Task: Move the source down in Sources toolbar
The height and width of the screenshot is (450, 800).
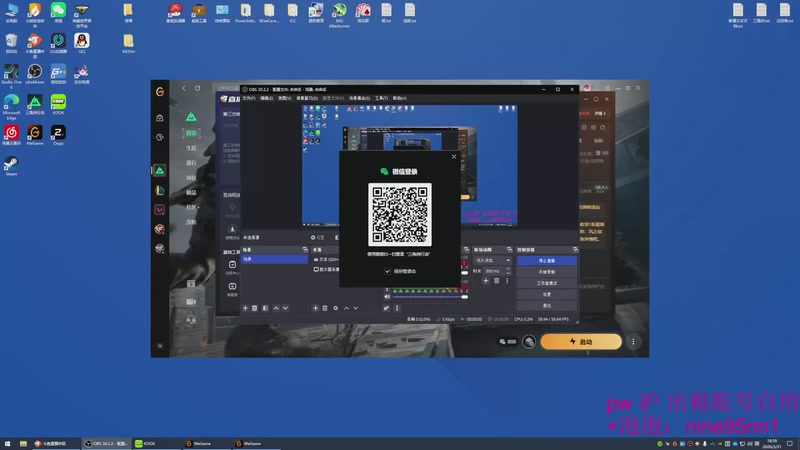Action: coord(356,308)
